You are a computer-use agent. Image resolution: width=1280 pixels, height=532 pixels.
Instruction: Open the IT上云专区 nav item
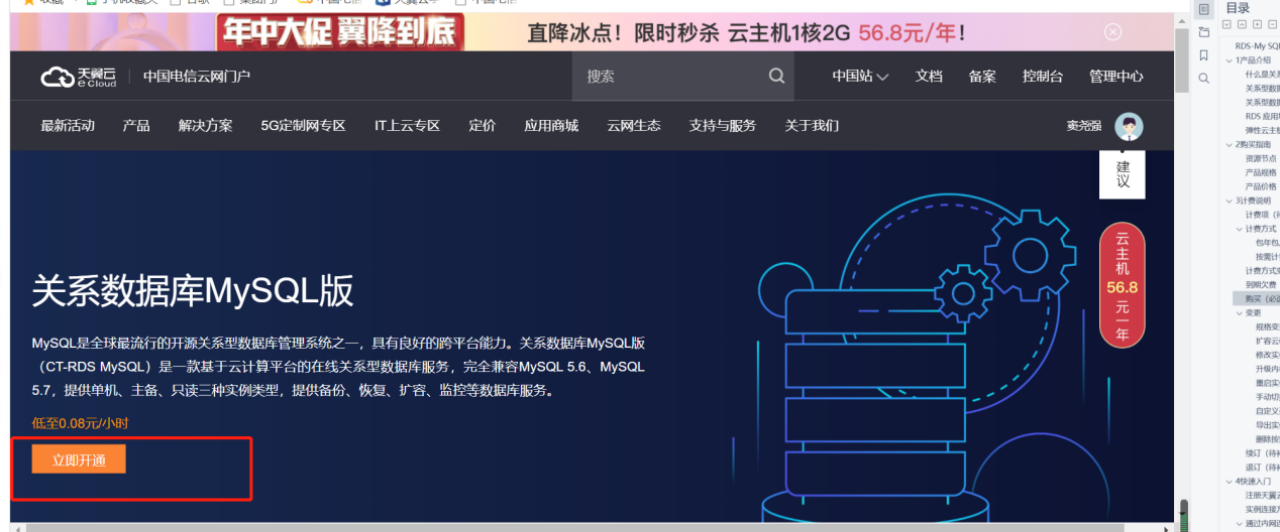click(407, 126)
